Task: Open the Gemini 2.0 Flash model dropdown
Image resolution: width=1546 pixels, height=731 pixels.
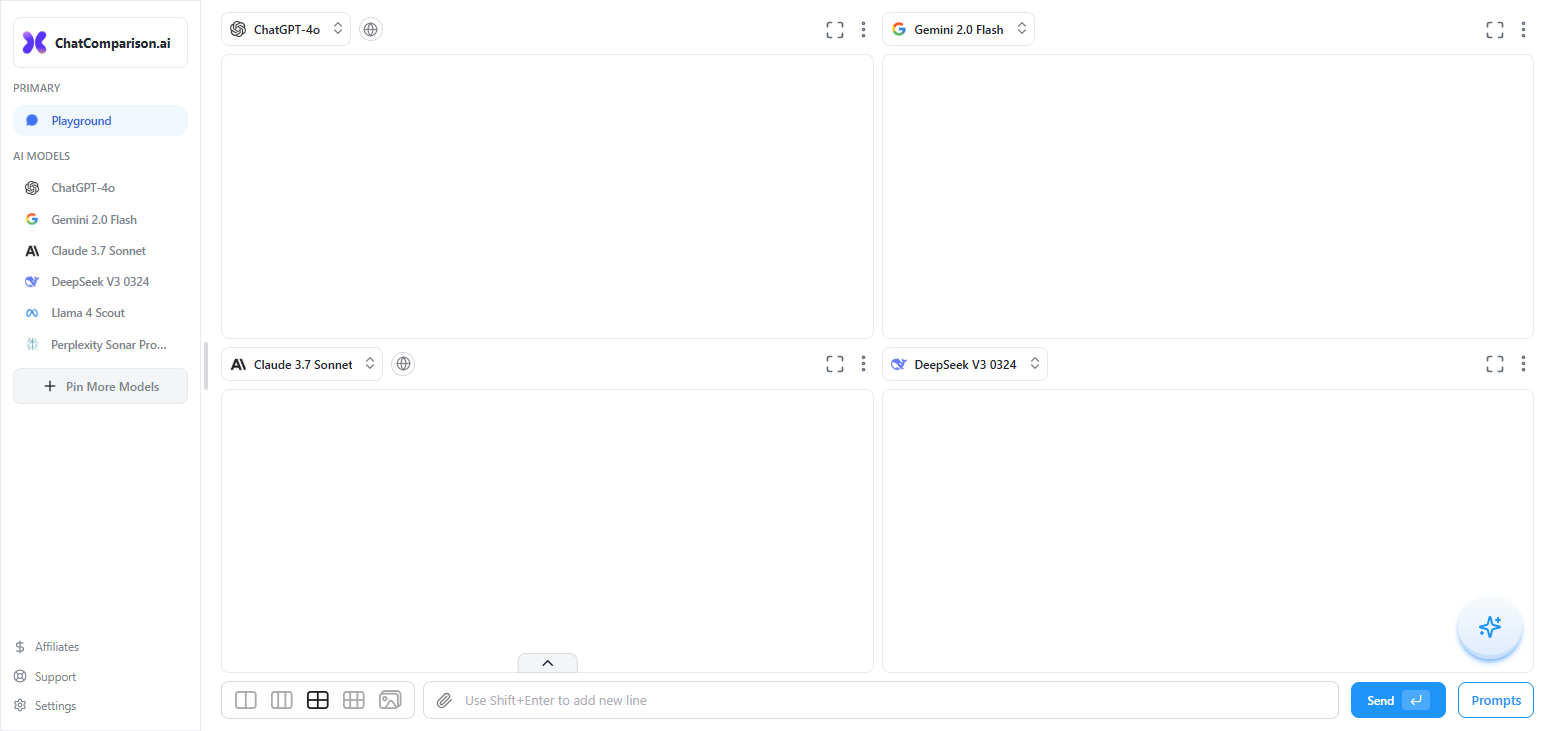Action: point(958,30)
